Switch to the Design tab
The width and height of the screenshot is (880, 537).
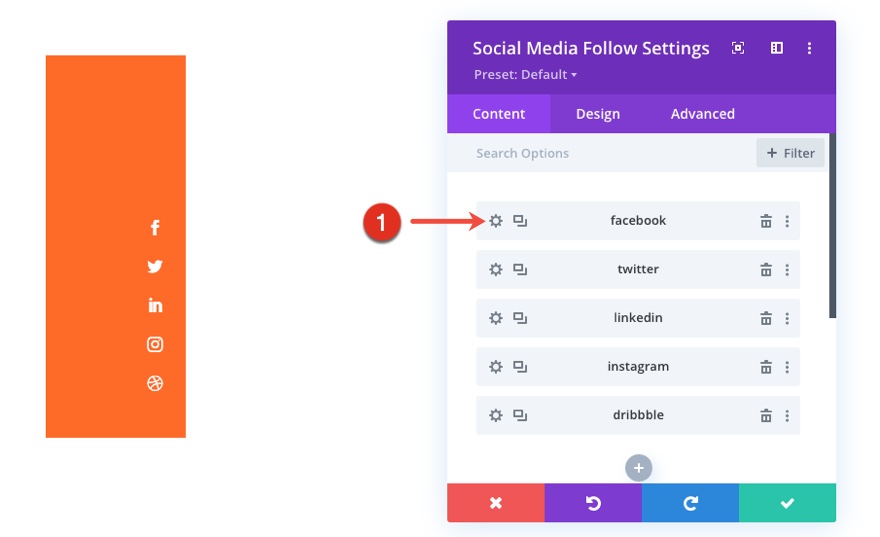[598, 114]
